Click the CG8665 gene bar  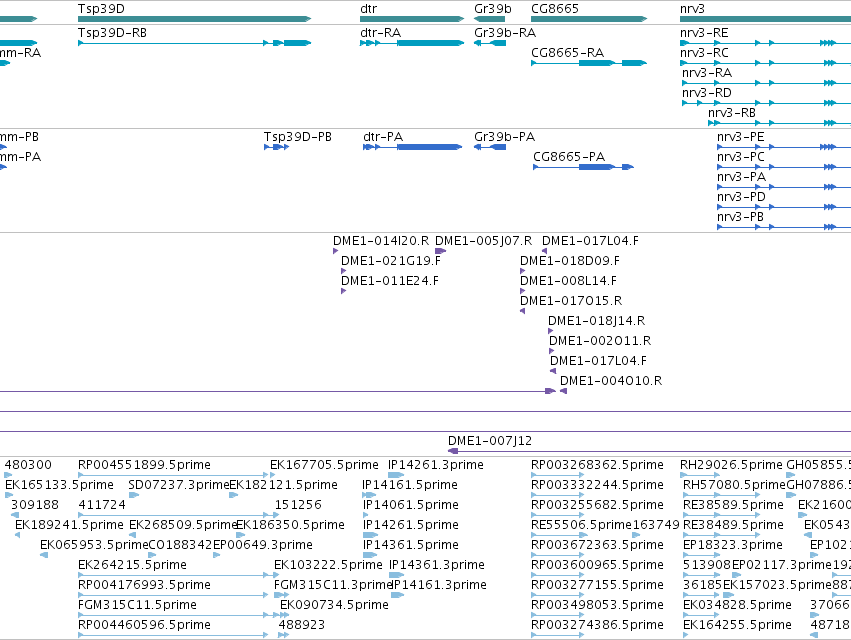[x=589, y=19]
